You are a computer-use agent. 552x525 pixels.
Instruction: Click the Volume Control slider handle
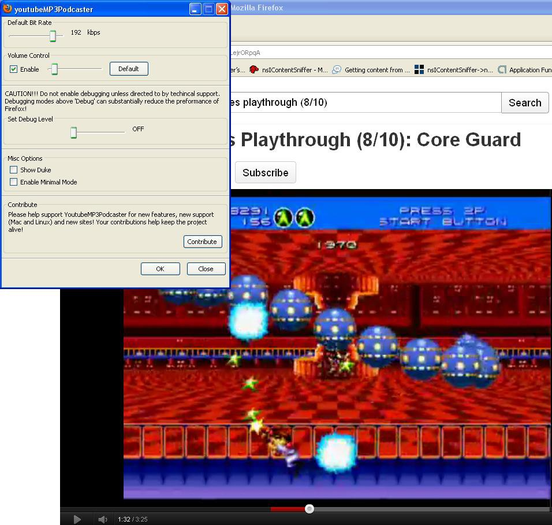tap(54, 69)
